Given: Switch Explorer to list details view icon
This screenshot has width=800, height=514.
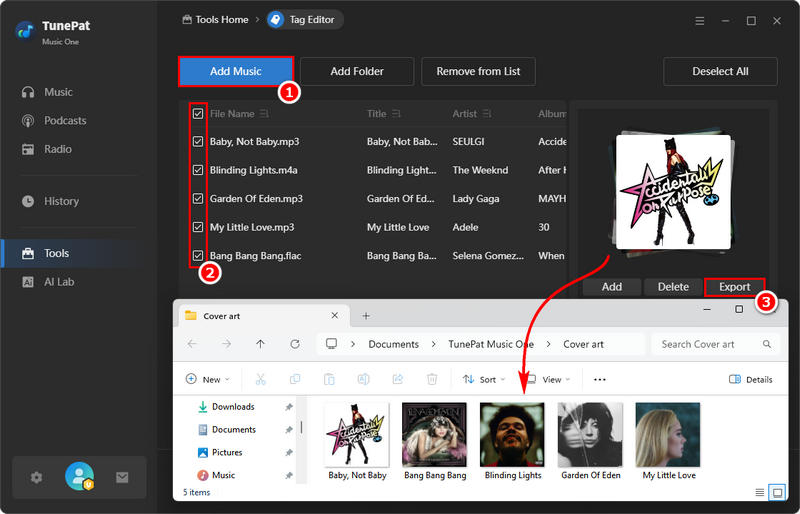Looking at the screenshot, I should 760,493.
